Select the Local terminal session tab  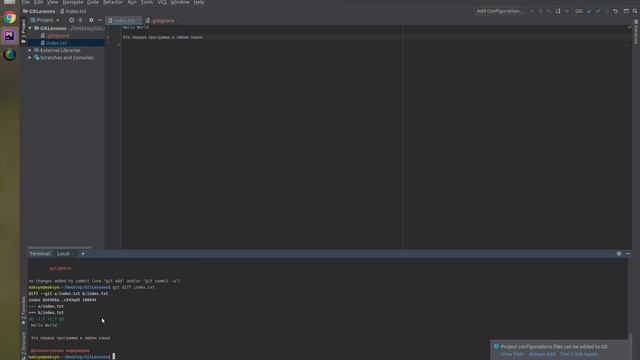(63, 253)
